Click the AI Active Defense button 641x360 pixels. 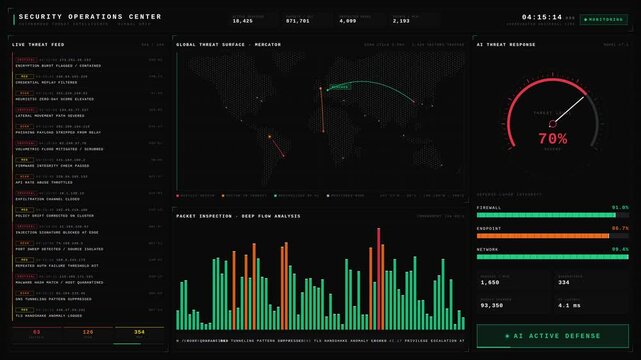[552, 336]
